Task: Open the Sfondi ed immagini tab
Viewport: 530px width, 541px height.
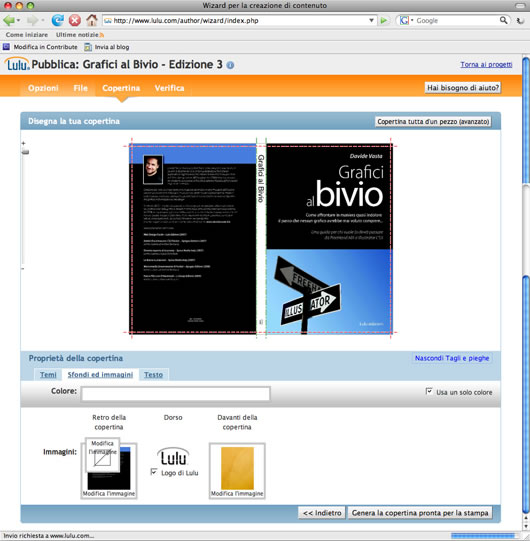Action: click(x=100, y=374)
